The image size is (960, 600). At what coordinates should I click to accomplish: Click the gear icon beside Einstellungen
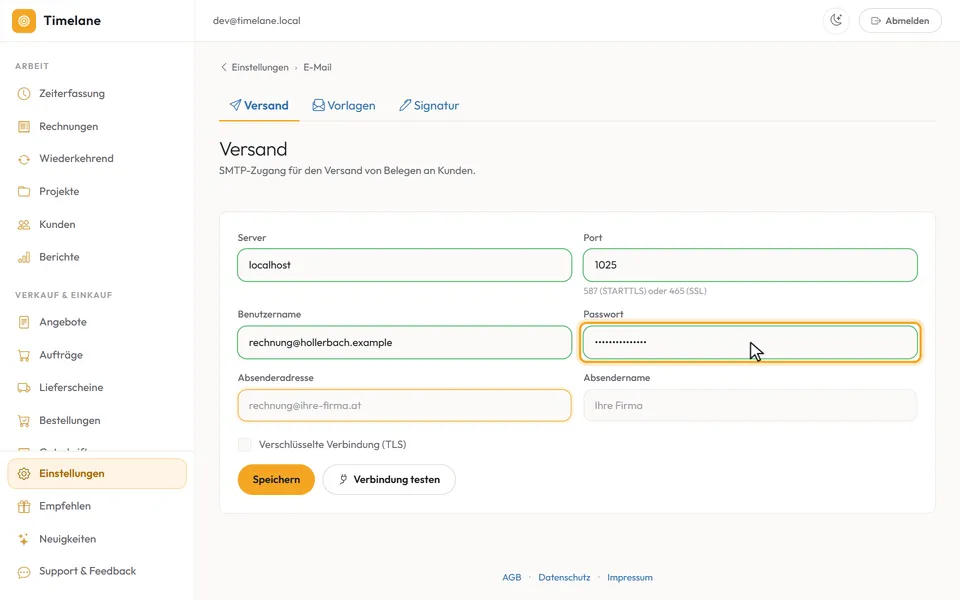coord(24,474)
